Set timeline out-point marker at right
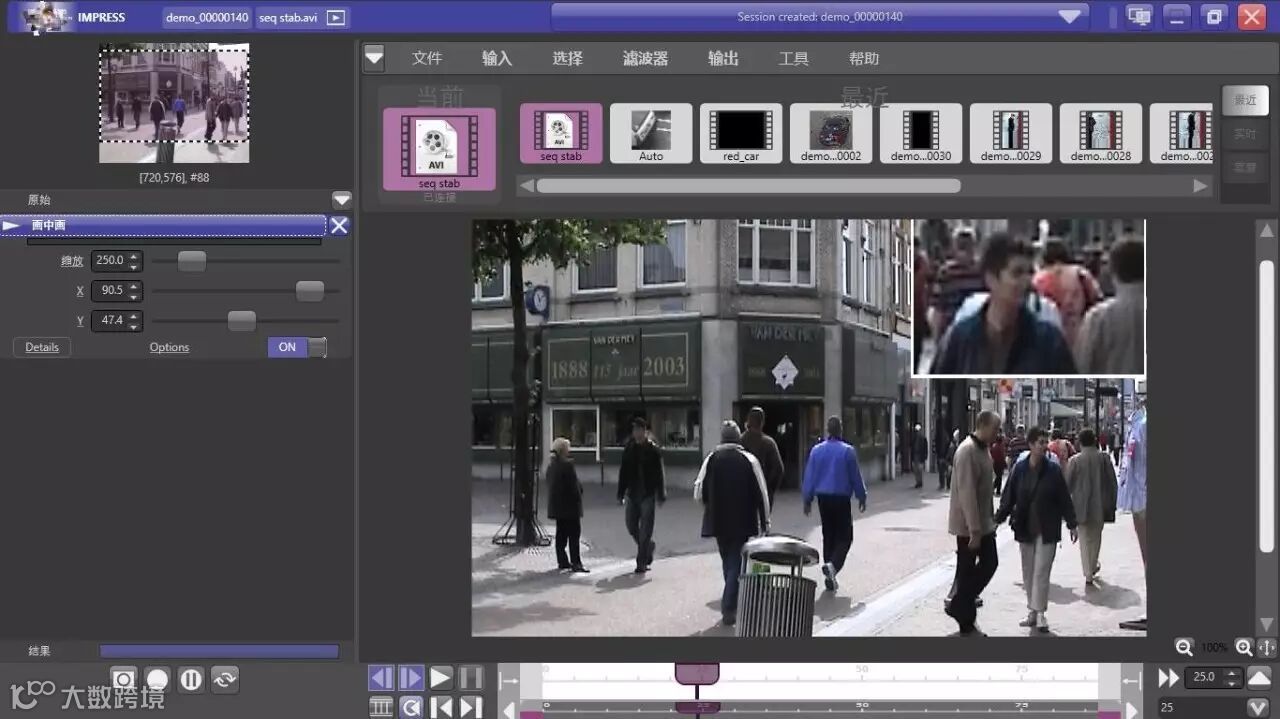 [x=1132, y=681]
